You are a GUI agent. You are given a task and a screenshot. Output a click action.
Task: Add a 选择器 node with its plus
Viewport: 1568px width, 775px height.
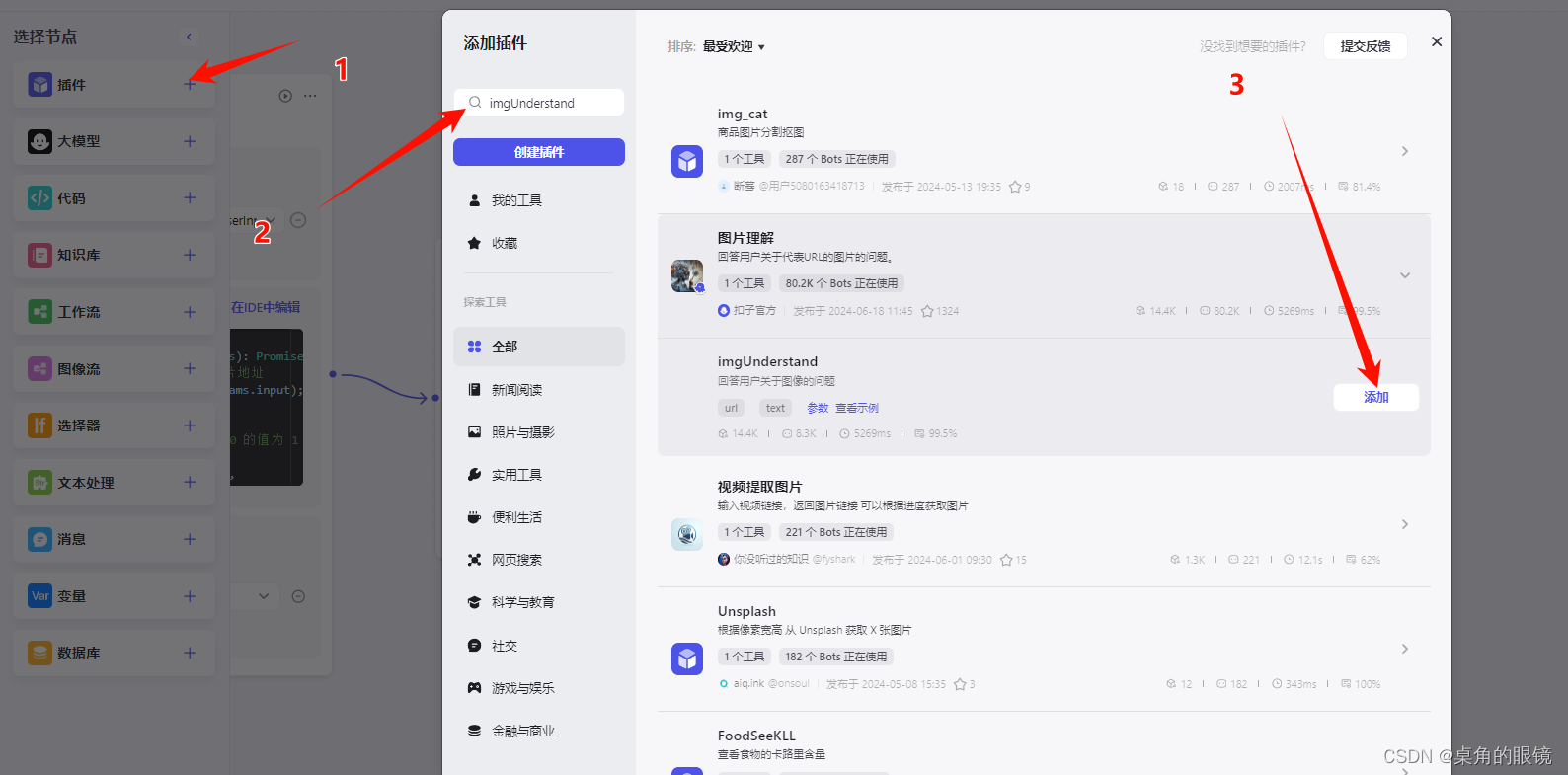coord(190,426)
